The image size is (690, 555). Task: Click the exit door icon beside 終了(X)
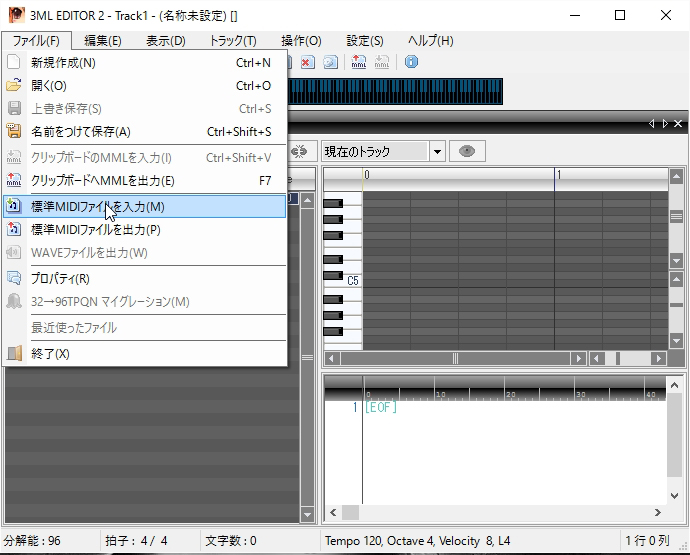tap(14, 353)
